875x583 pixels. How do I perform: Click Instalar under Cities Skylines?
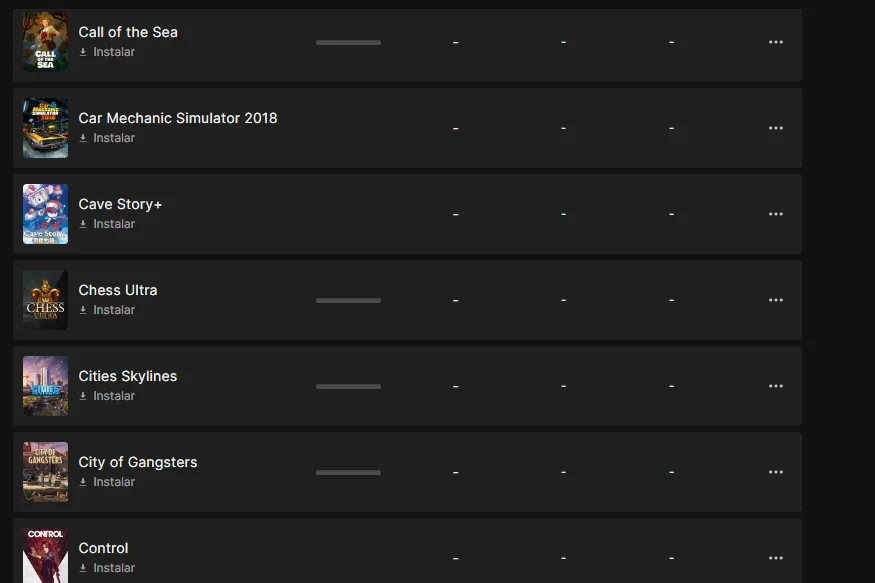[114, 396]
